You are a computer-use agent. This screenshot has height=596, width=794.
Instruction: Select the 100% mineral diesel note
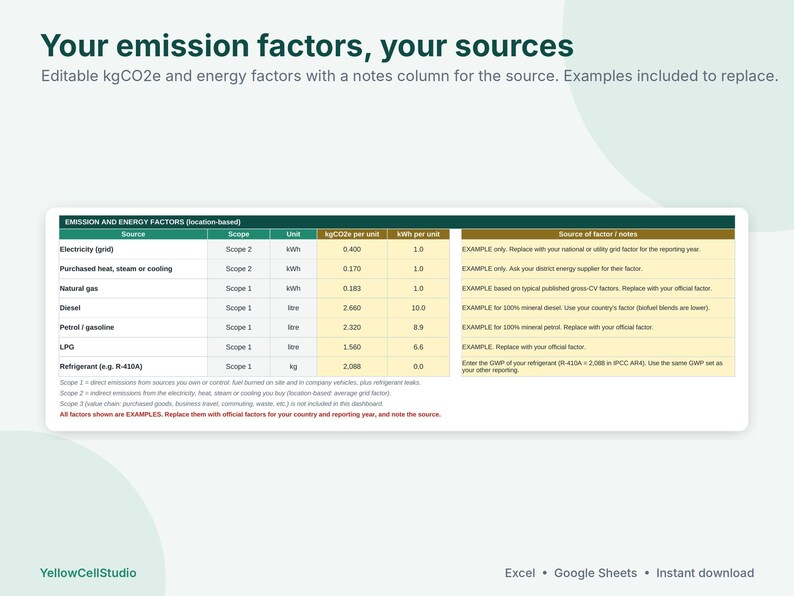pos(598,308)
